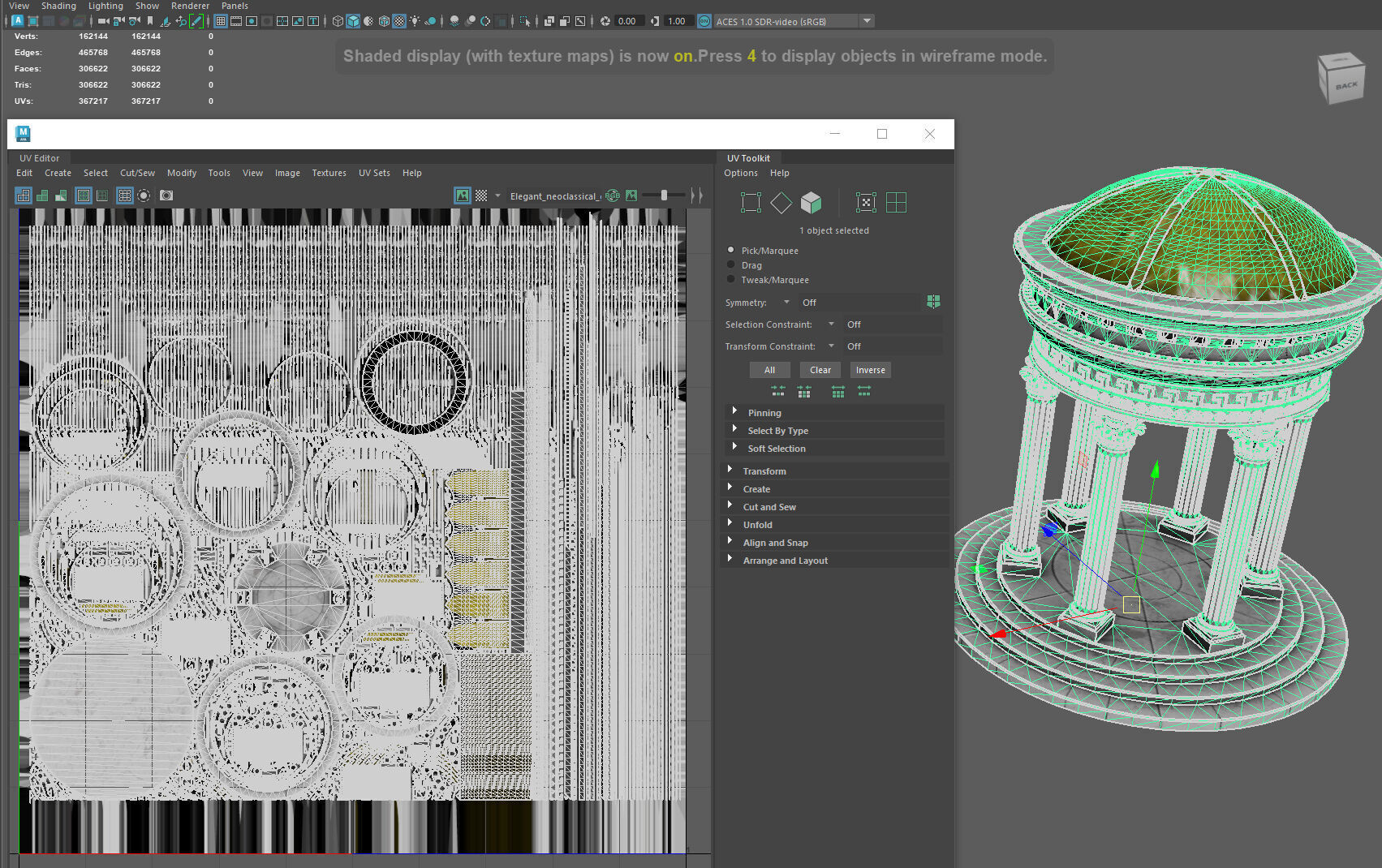The width and height of the screenshot is (1382, 868).
Task: Toggle checker map display in UV Editor
Action: click(481, 196)
